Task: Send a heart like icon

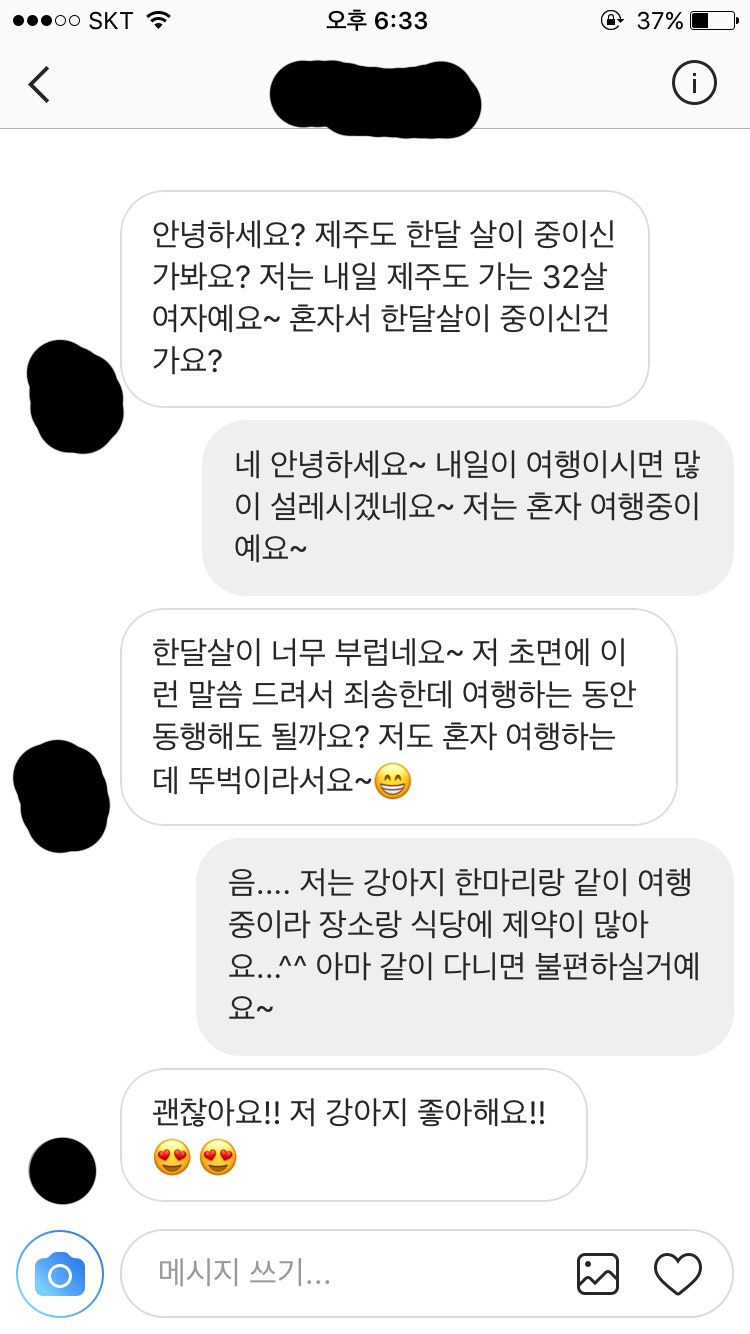Action: 678,1274
